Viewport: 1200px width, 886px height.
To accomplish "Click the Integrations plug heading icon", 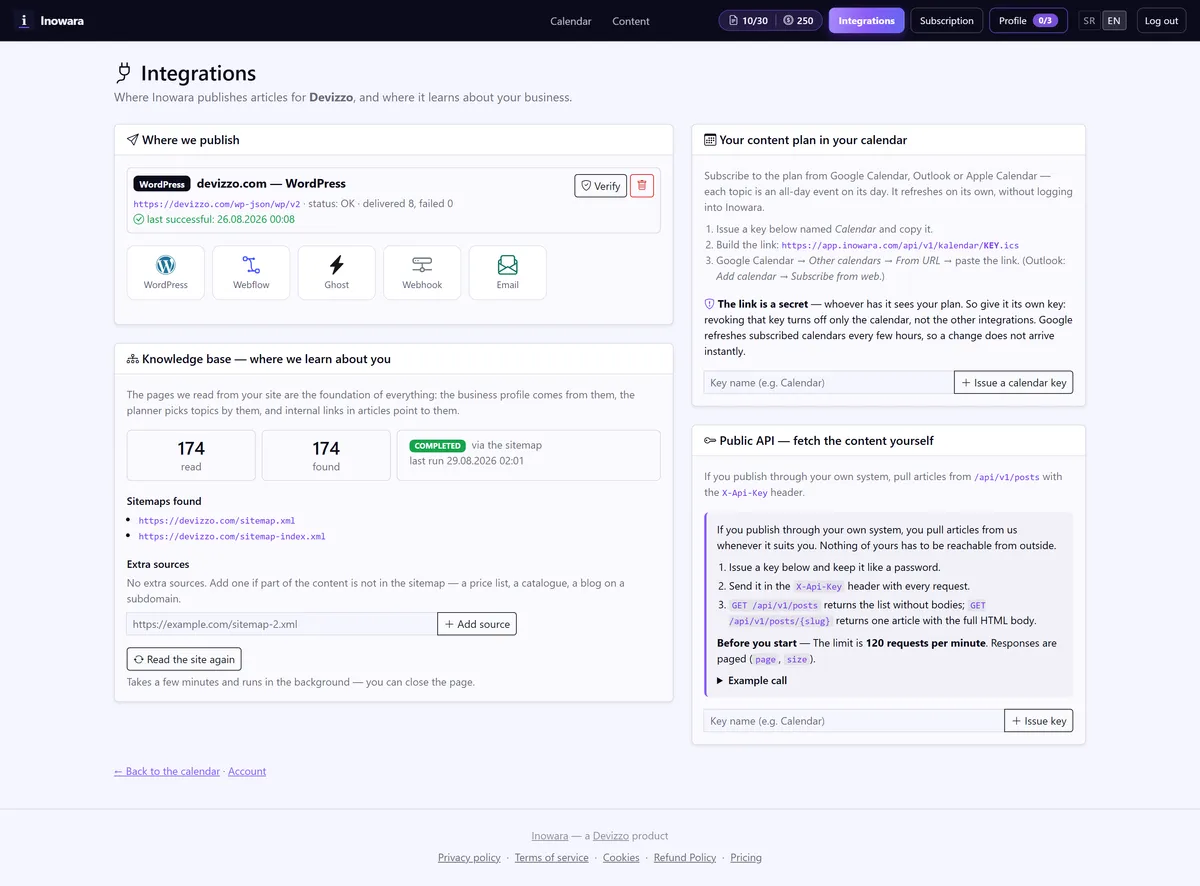I will coord(124,73).
